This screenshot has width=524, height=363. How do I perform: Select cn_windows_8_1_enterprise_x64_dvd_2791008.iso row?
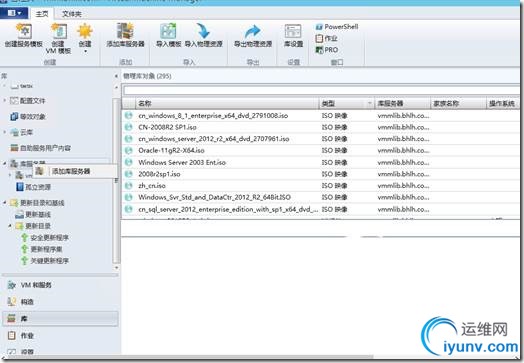pos(320,116)
